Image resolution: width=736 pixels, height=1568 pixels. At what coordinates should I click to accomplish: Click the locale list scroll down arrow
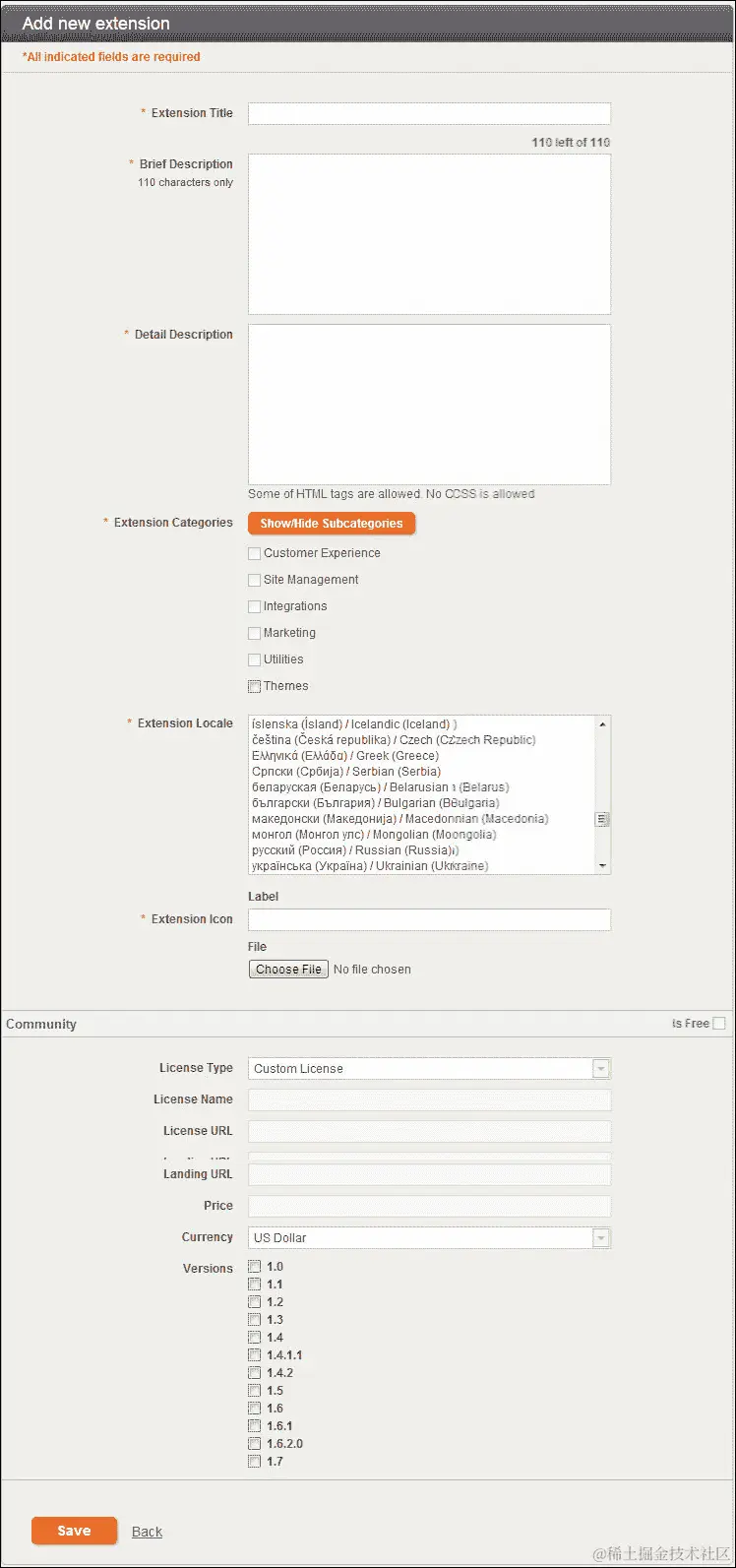click(602, 865)
